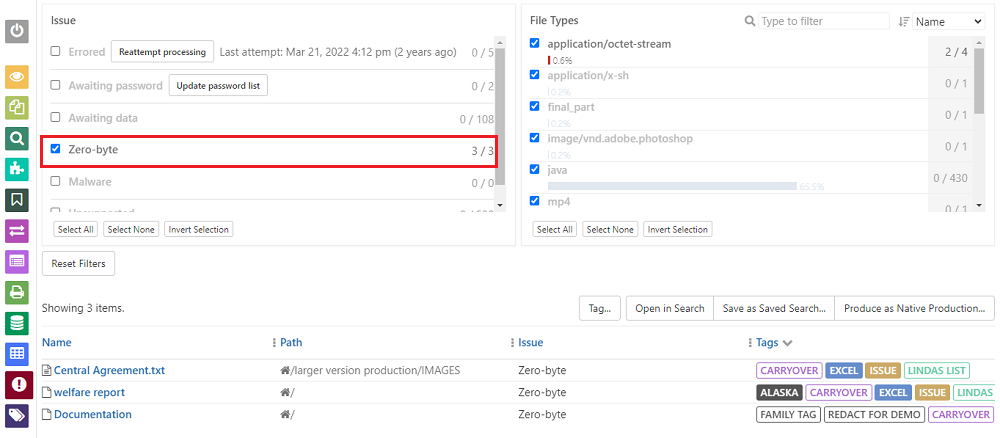Viewport: 1000px width, 438px height.
Task: Click the Tag... button
Action: 600,309
